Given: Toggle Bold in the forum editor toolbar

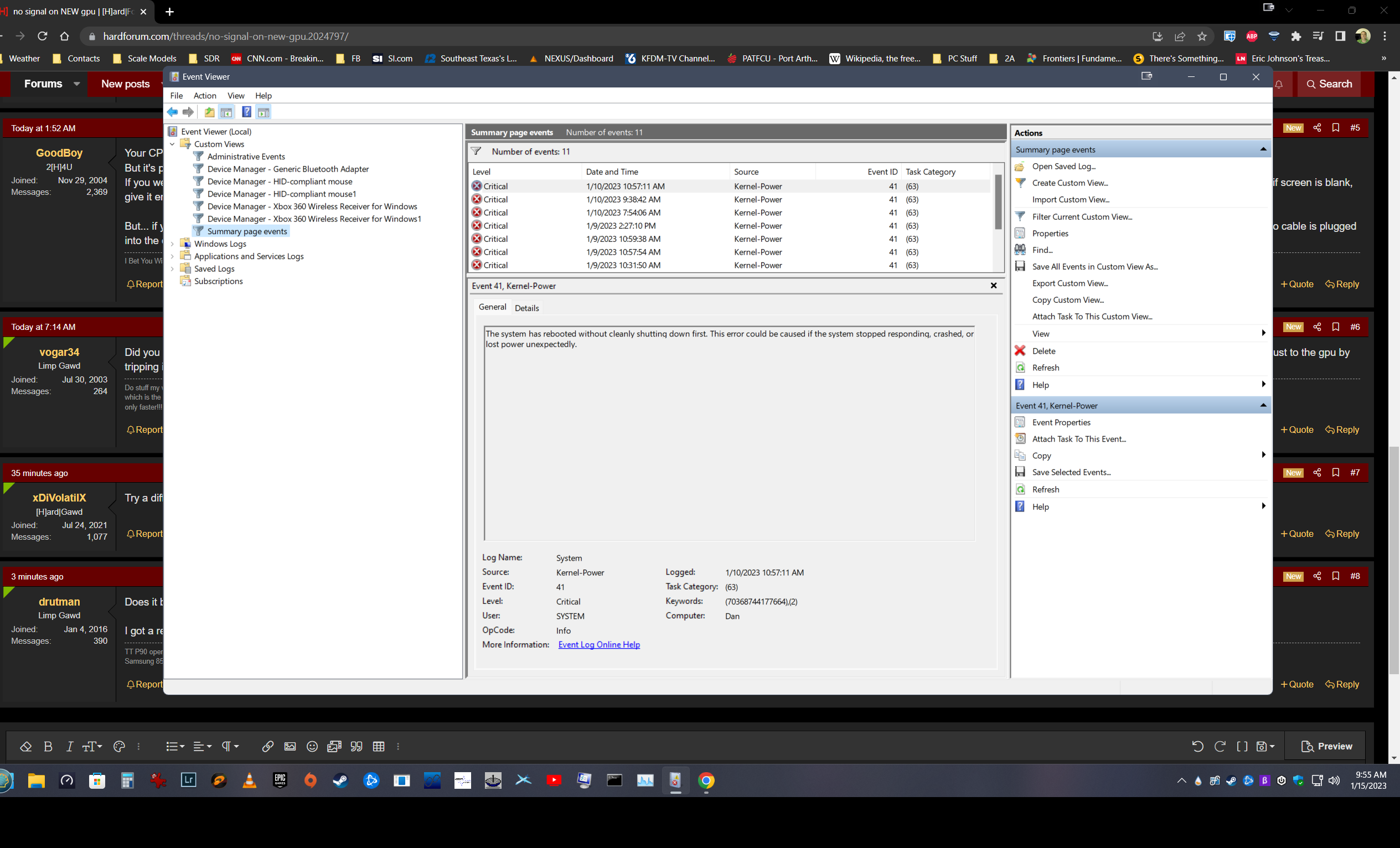Looking at the screenshot, I should coord(48,747).
